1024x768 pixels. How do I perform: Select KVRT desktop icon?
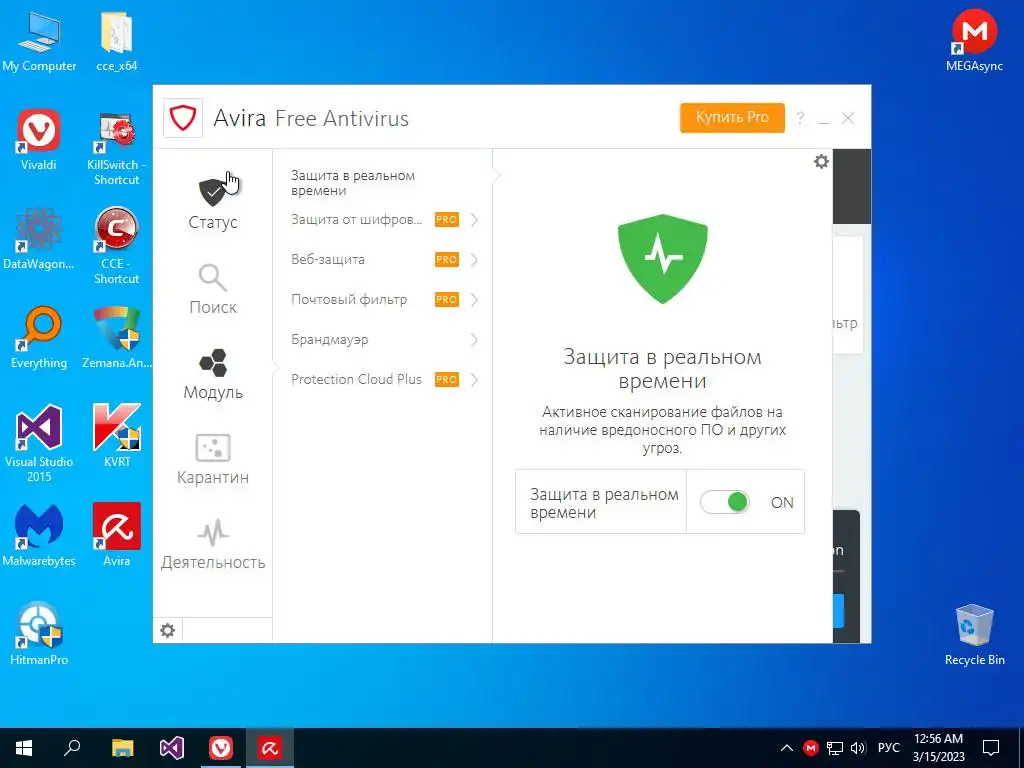tap(116, 436)
